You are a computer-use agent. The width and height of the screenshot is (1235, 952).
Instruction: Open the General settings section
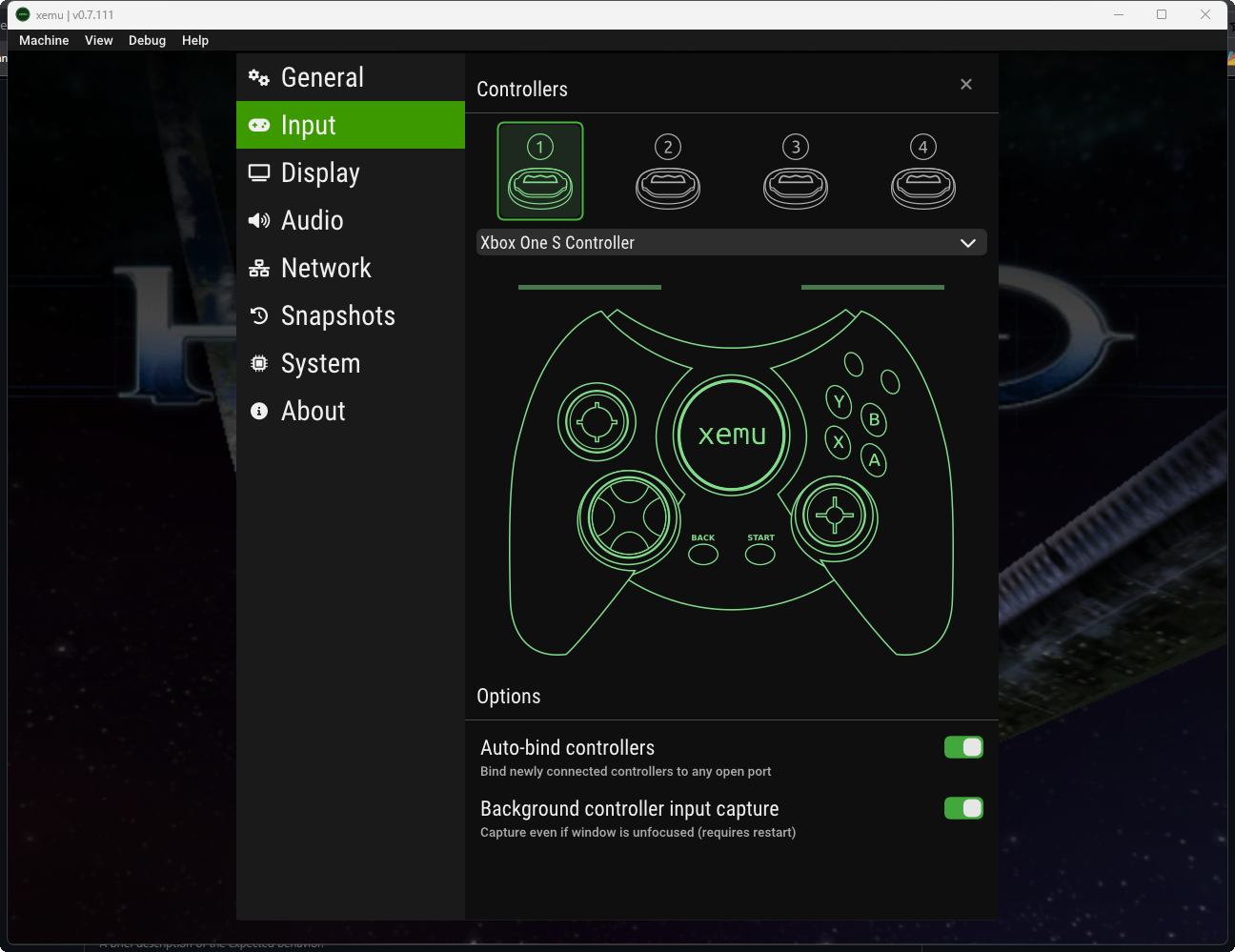(322, 77)
